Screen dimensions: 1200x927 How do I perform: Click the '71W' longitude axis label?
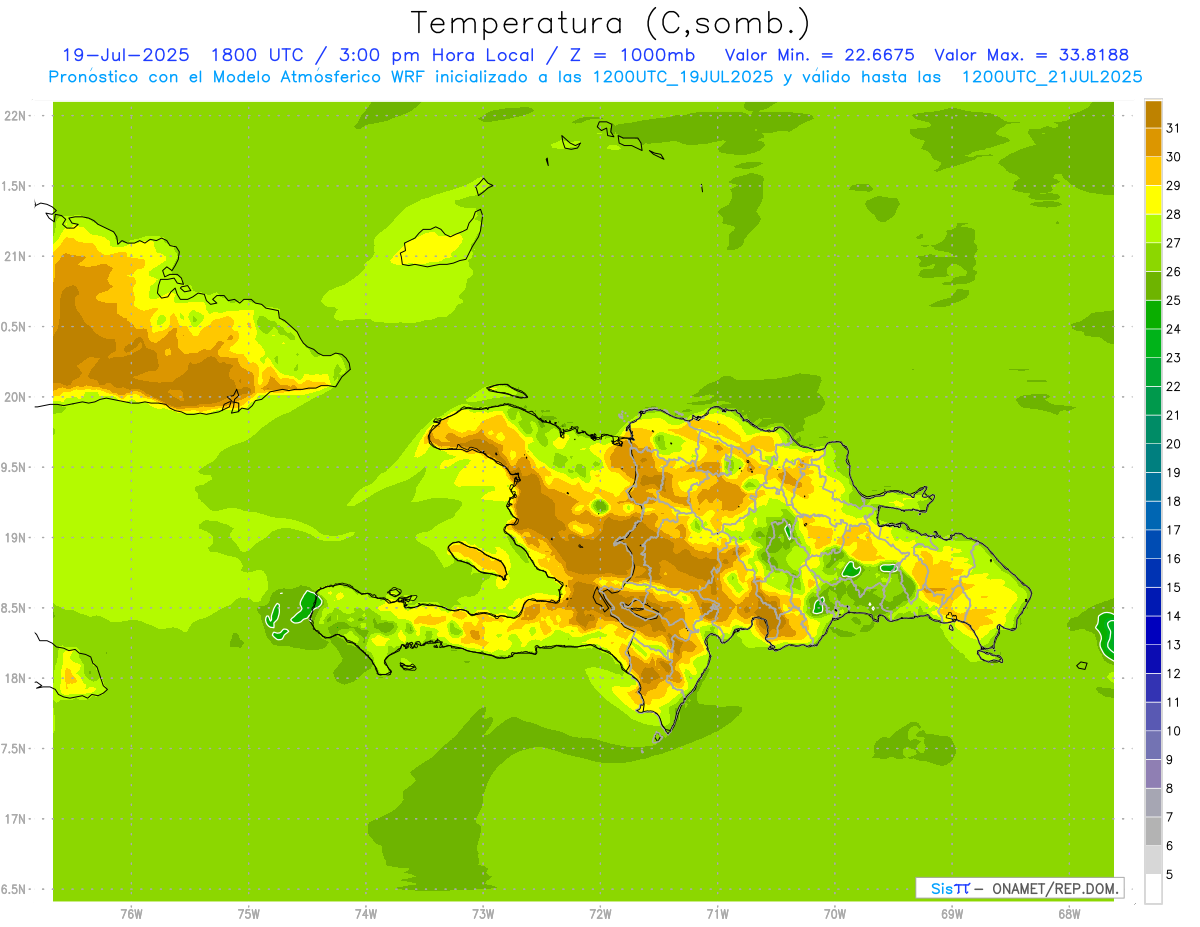pos(717,913)
